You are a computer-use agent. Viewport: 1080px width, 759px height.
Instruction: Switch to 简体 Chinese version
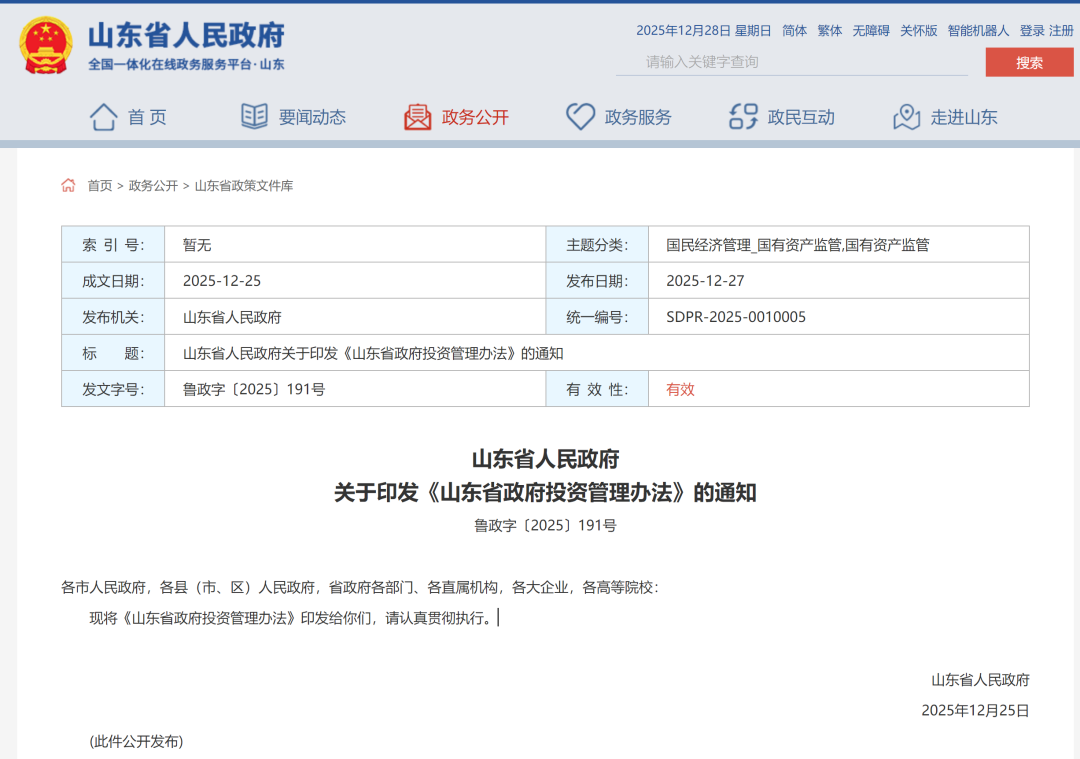click(794, 31)
